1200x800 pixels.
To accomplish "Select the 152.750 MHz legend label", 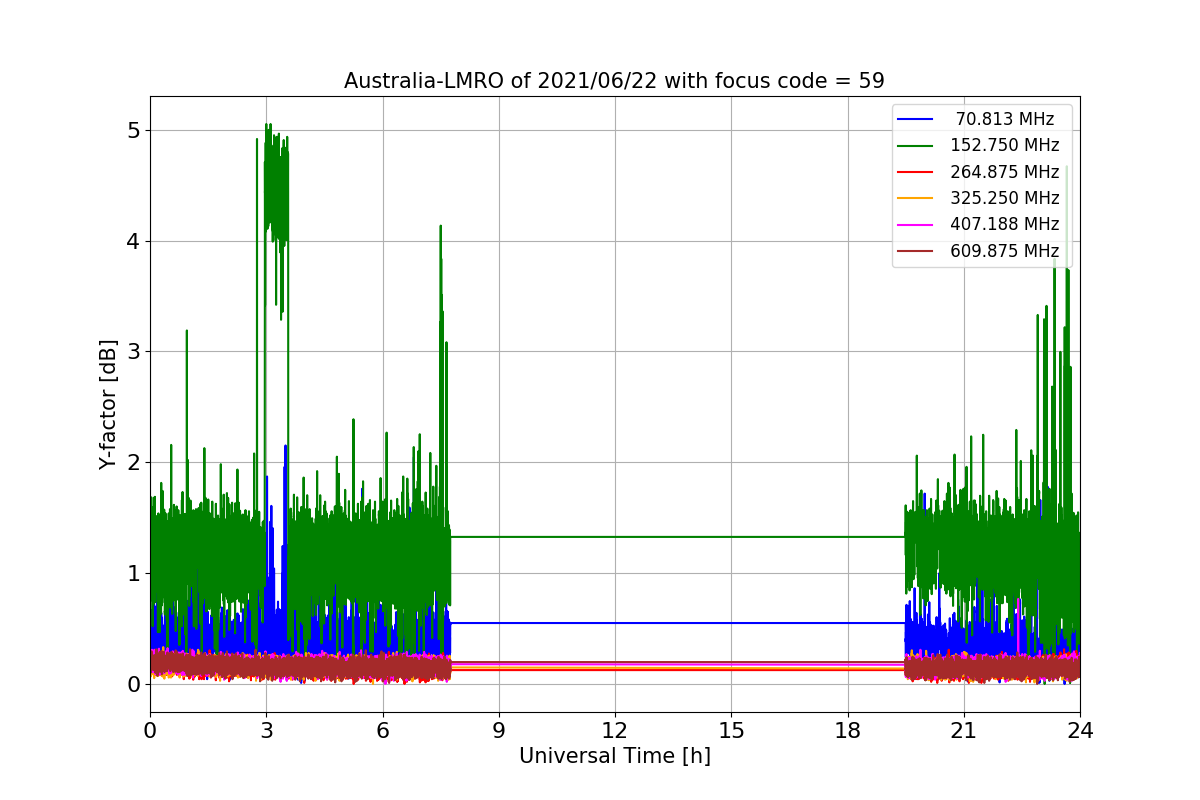I will tap(1005, 145).
